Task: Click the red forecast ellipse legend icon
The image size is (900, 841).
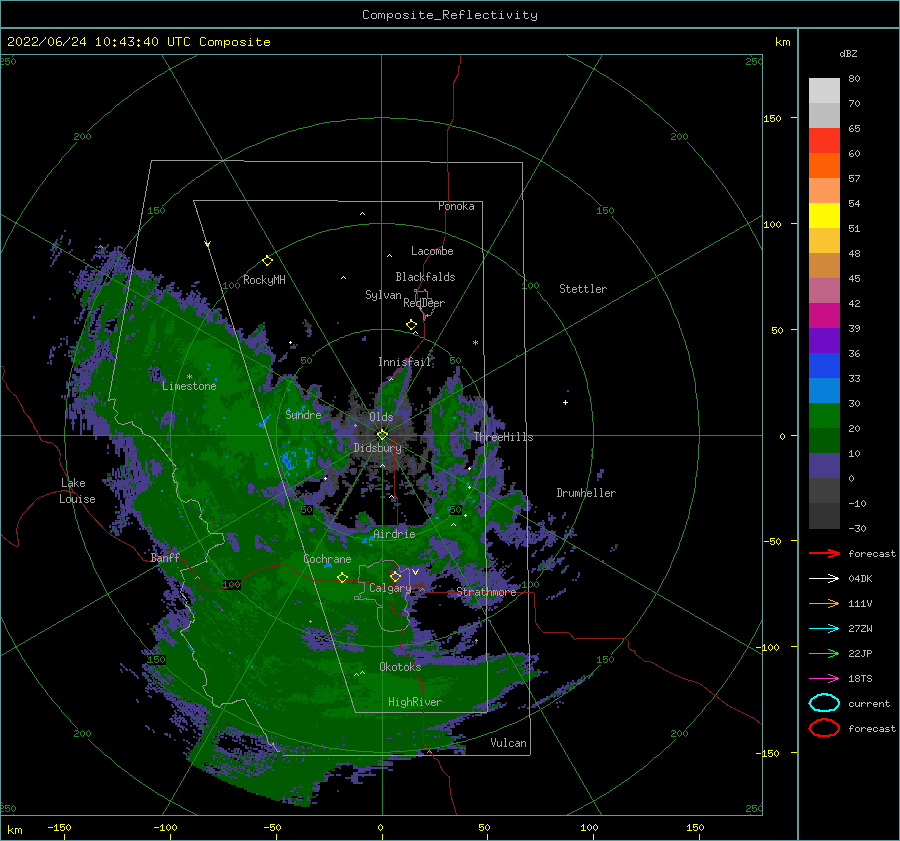Action: coord(824,728)
